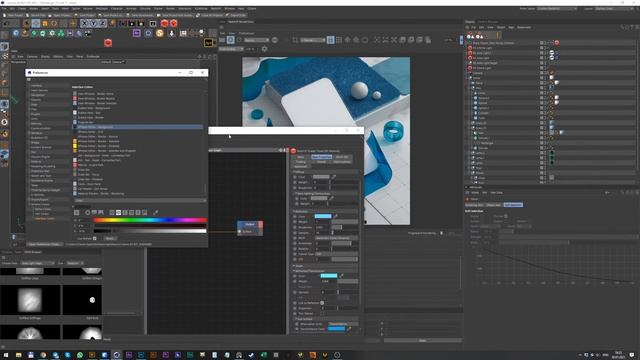The width and height of the screenshot is (640, 360).
Task: Open the Fresnel Type dropdown
Action: [336, 254]
